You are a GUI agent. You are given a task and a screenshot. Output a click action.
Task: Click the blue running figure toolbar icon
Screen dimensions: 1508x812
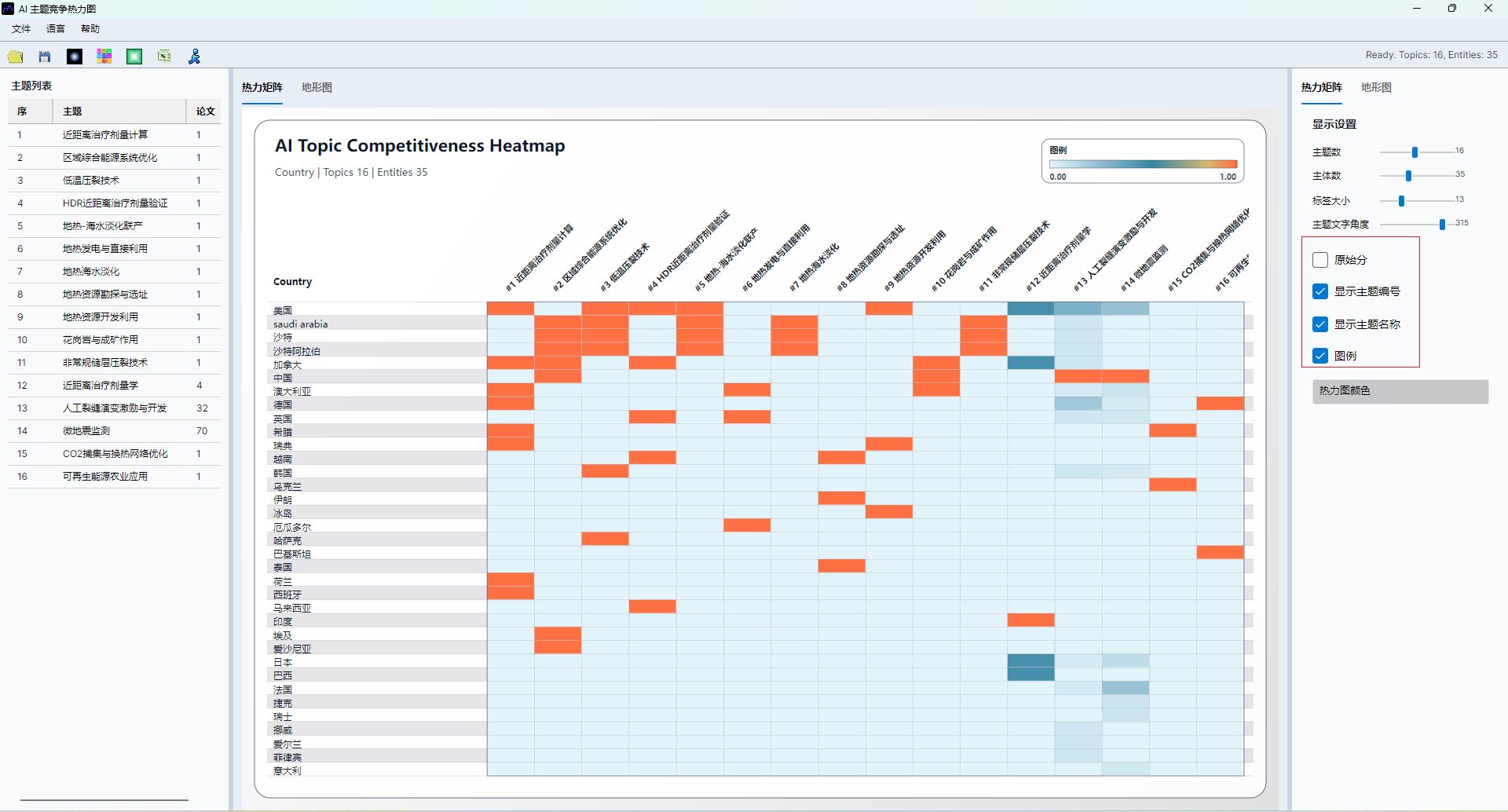[x=194, y=57]
